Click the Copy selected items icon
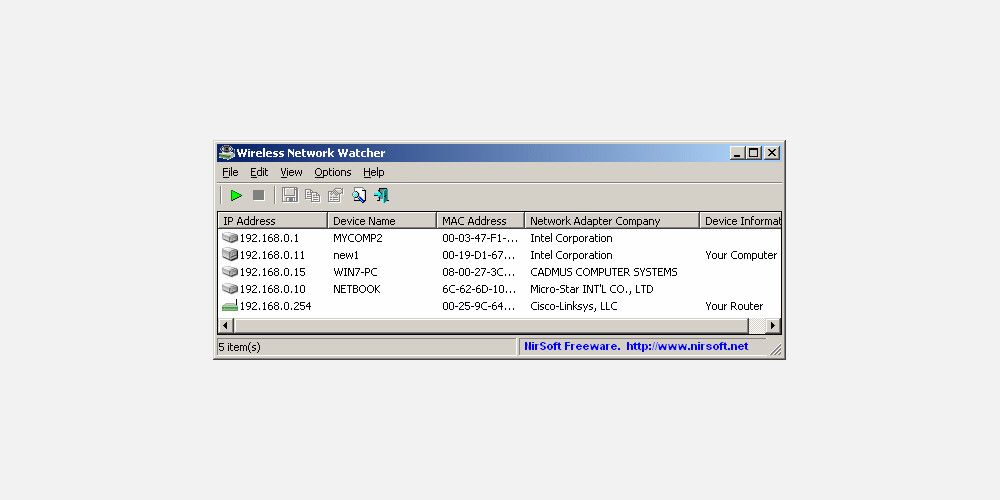The width and height of the screenshot is (1000, 500). click(x=312, y=195)
